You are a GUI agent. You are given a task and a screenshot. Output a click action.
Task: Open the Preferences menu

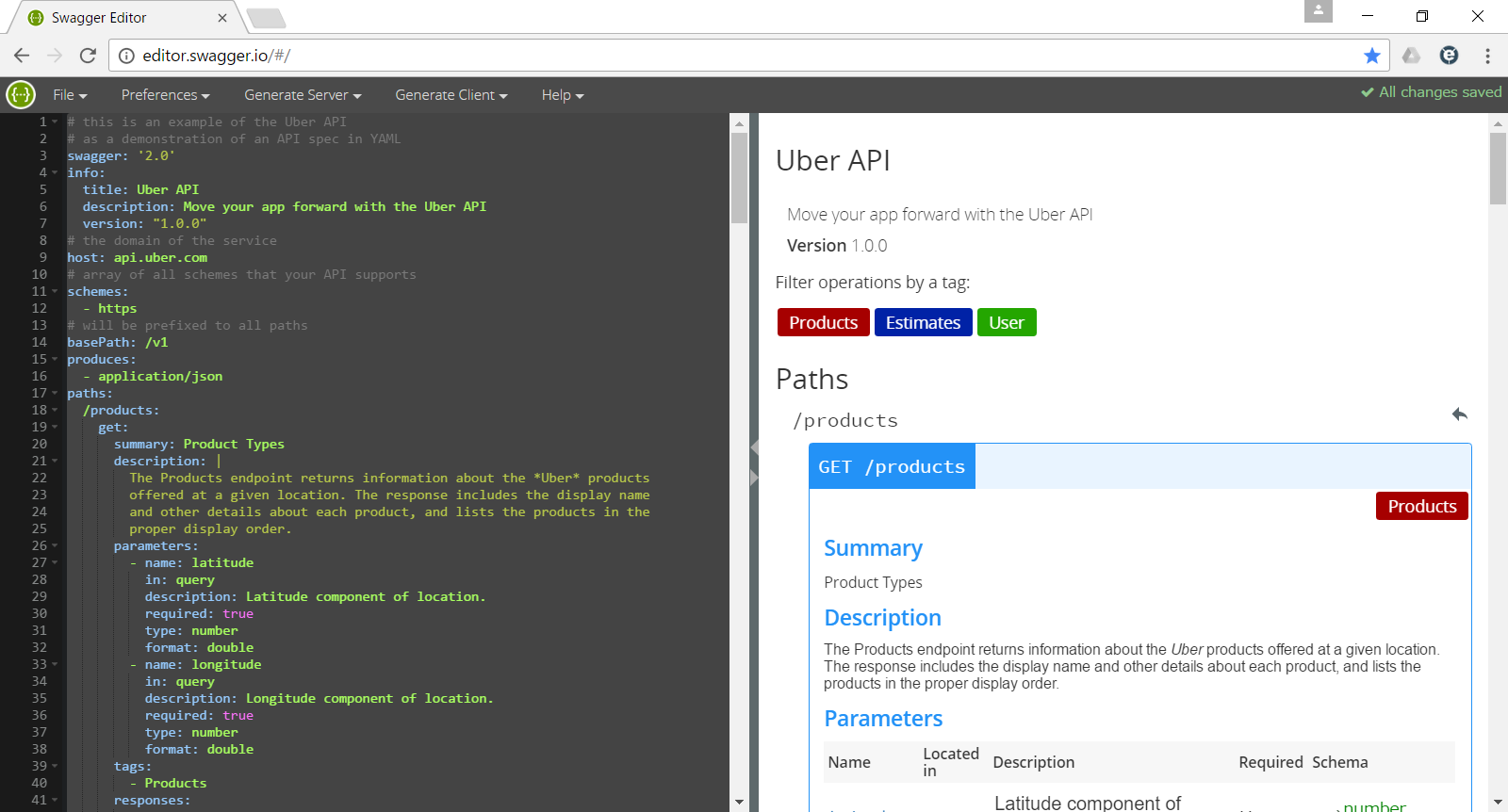[x=165, y=95]
